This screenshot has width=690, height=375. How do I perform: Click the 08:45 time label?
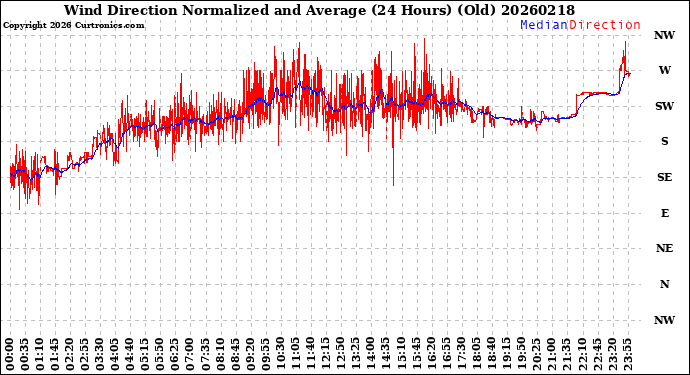(x=235, y=355)
